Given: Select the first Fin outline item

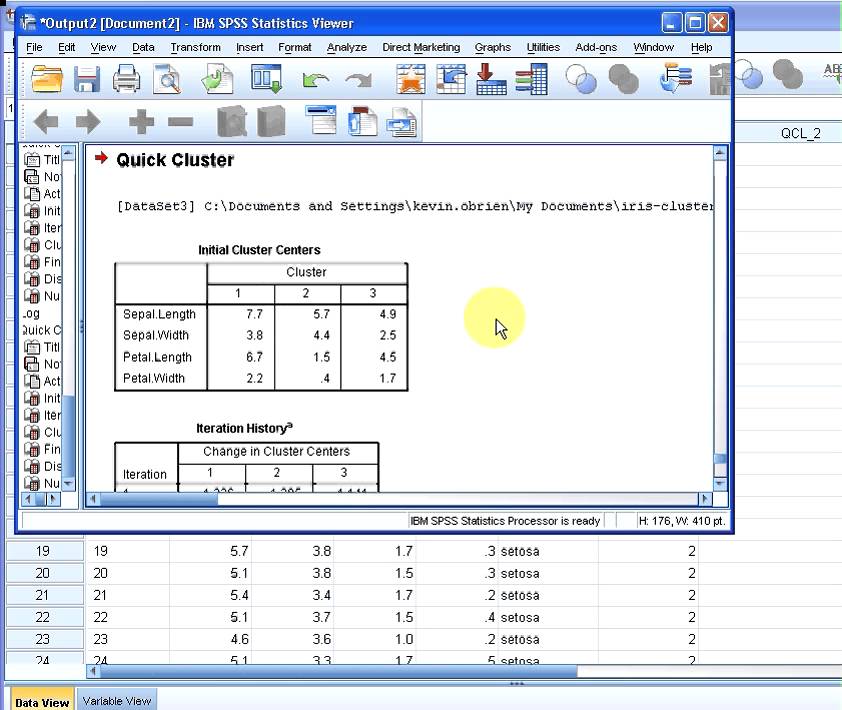Looking at the screenshot, I should (x=42, y=262).
